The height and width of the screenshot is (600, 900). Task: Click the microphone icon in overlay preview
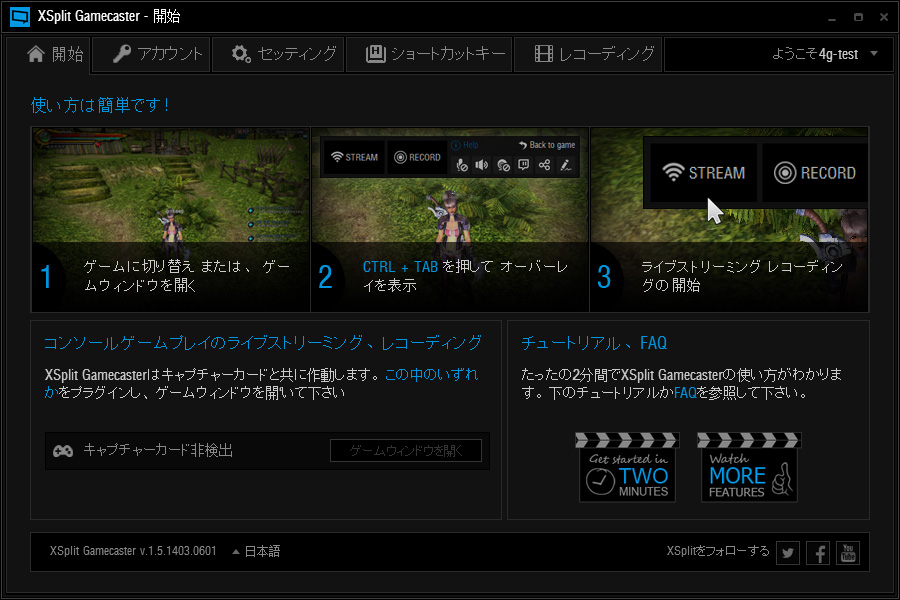coord(461,165)
